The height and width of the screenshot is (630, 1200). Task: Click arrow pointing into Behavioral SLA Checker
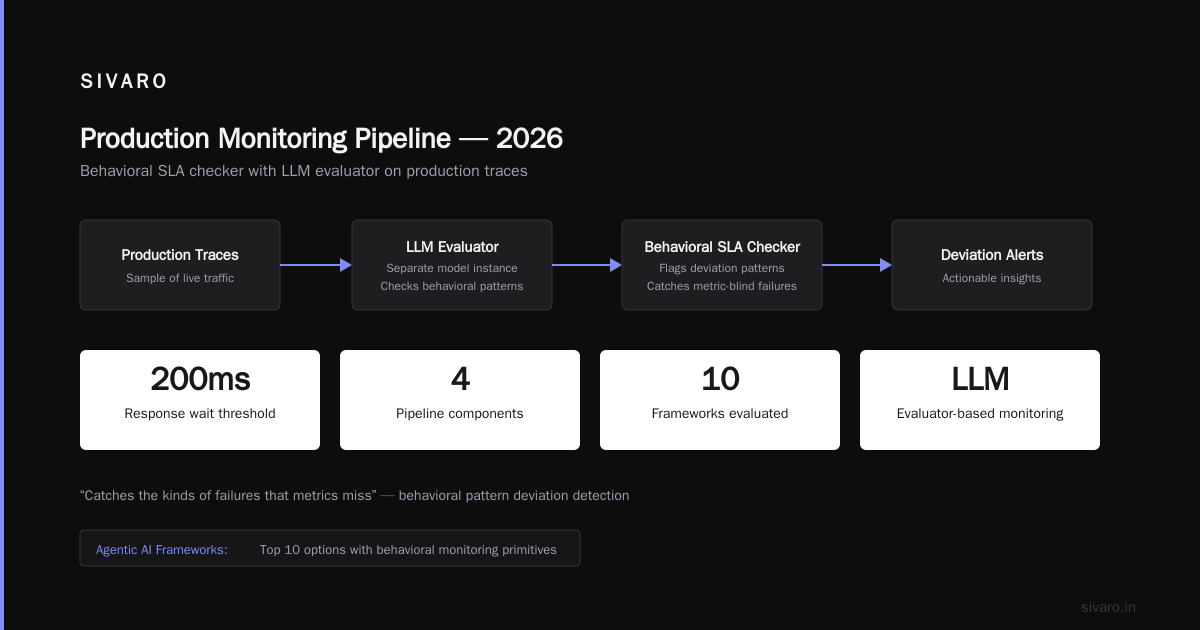[x=587, y=265]
